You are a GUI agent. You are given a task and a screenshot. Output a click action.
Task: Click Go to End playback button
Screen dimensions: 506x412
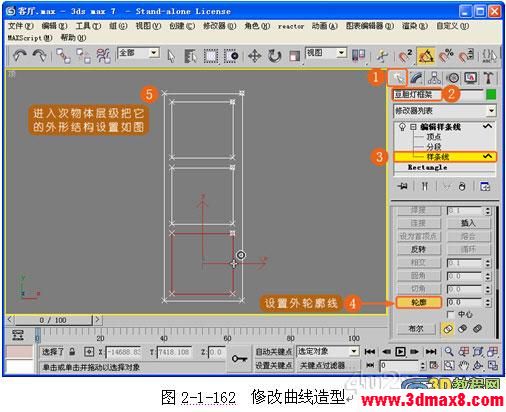pyautogui.click(x=431, y=351)
